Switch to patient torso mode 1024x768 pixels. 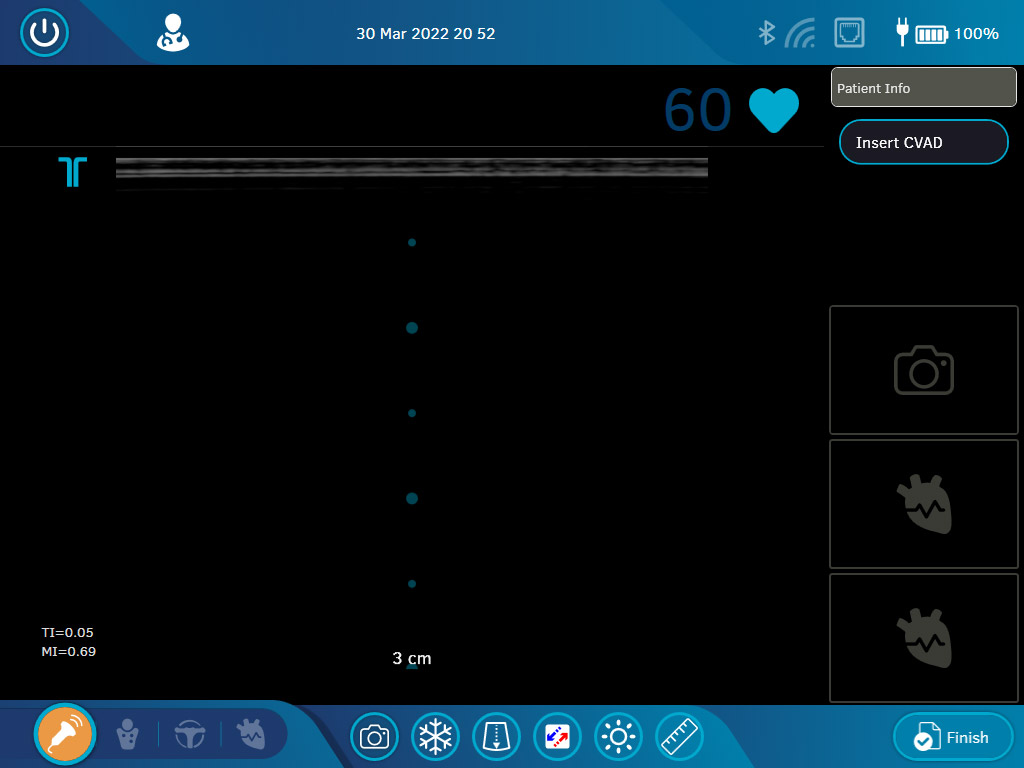(128, 735)
